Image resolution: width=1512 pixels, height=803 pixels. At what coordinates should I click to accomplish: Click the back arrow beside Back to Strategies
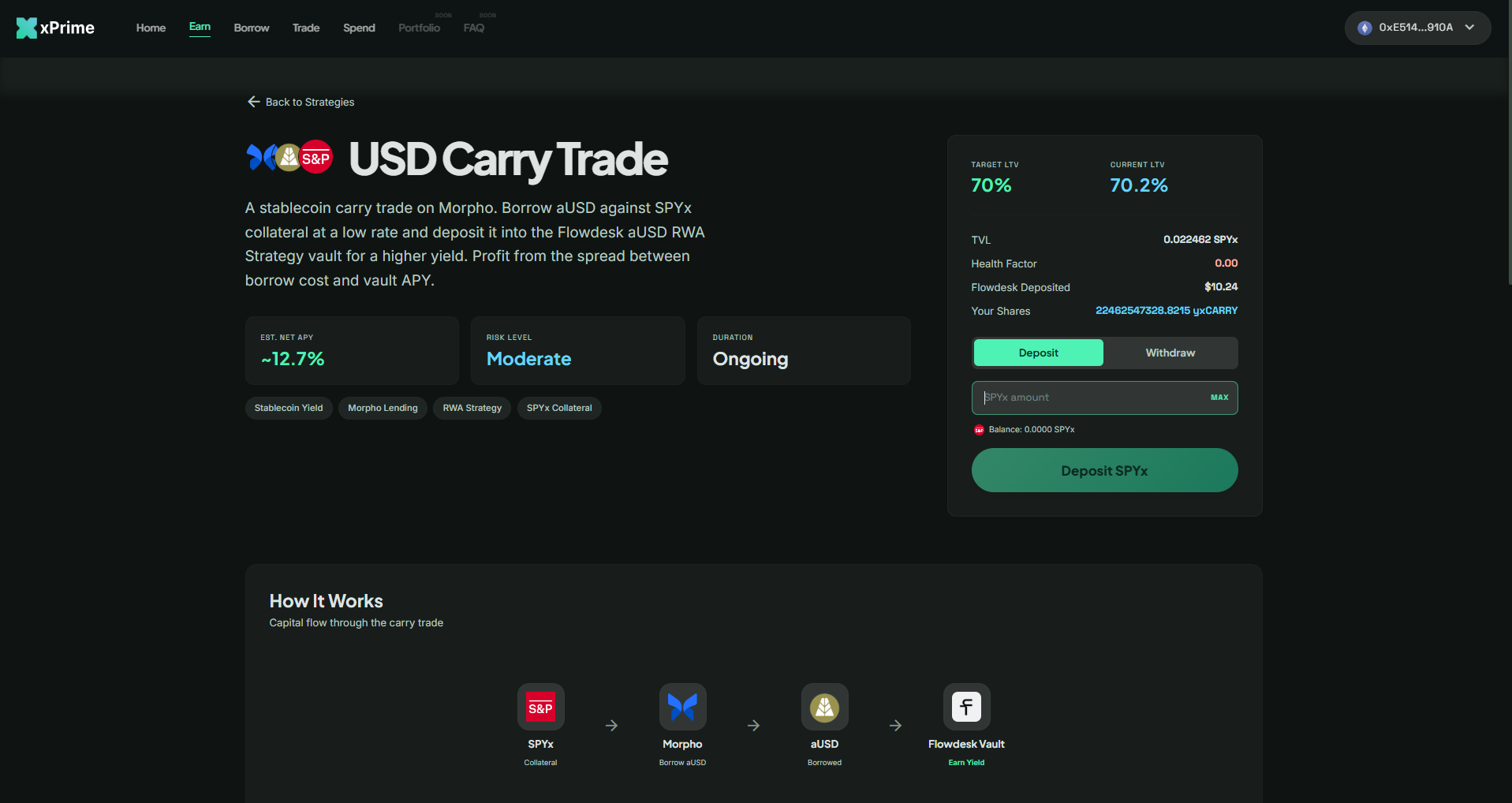[x=253, y=102]
